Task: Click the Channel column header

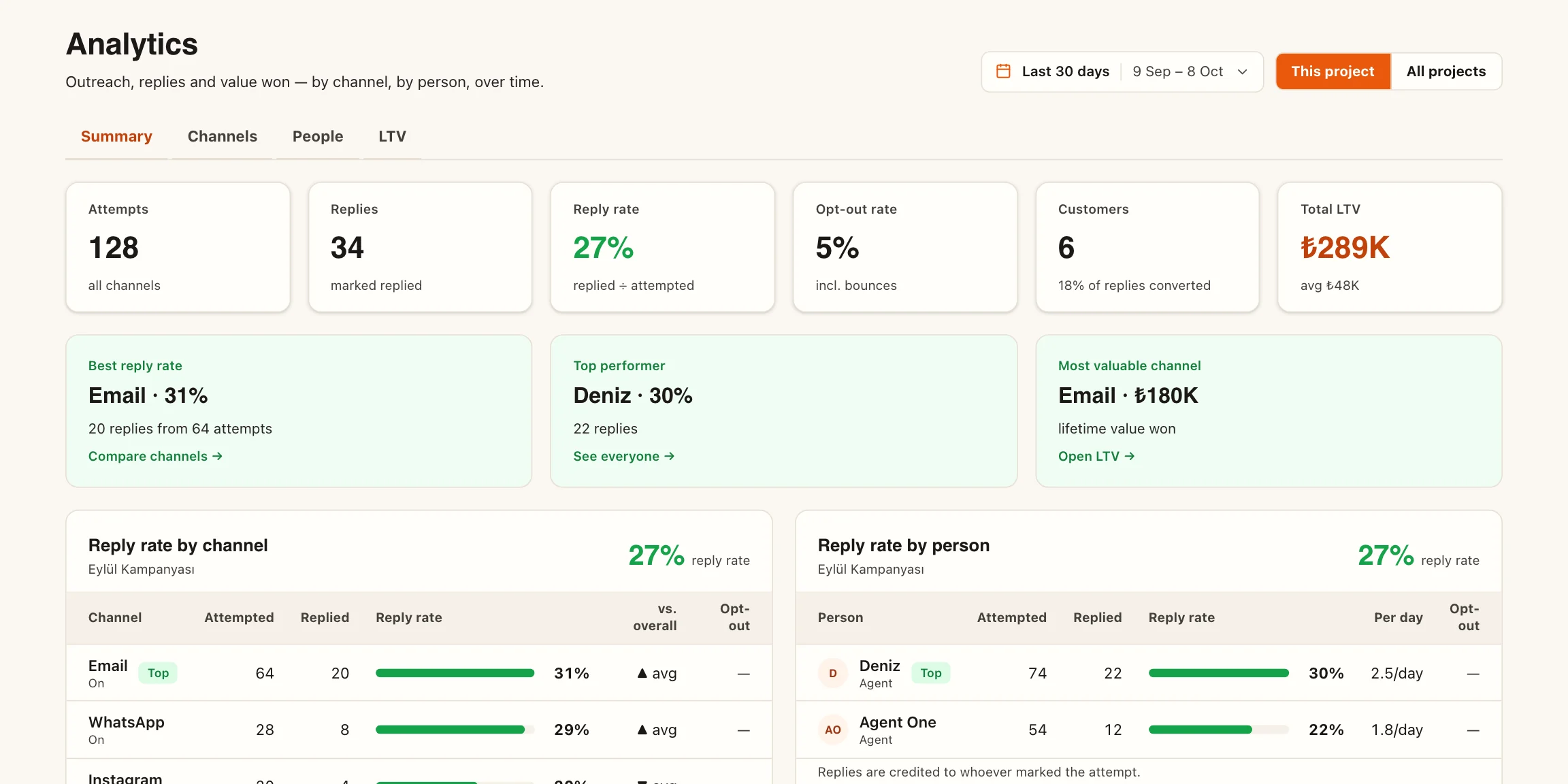Action: click(115, 617)
